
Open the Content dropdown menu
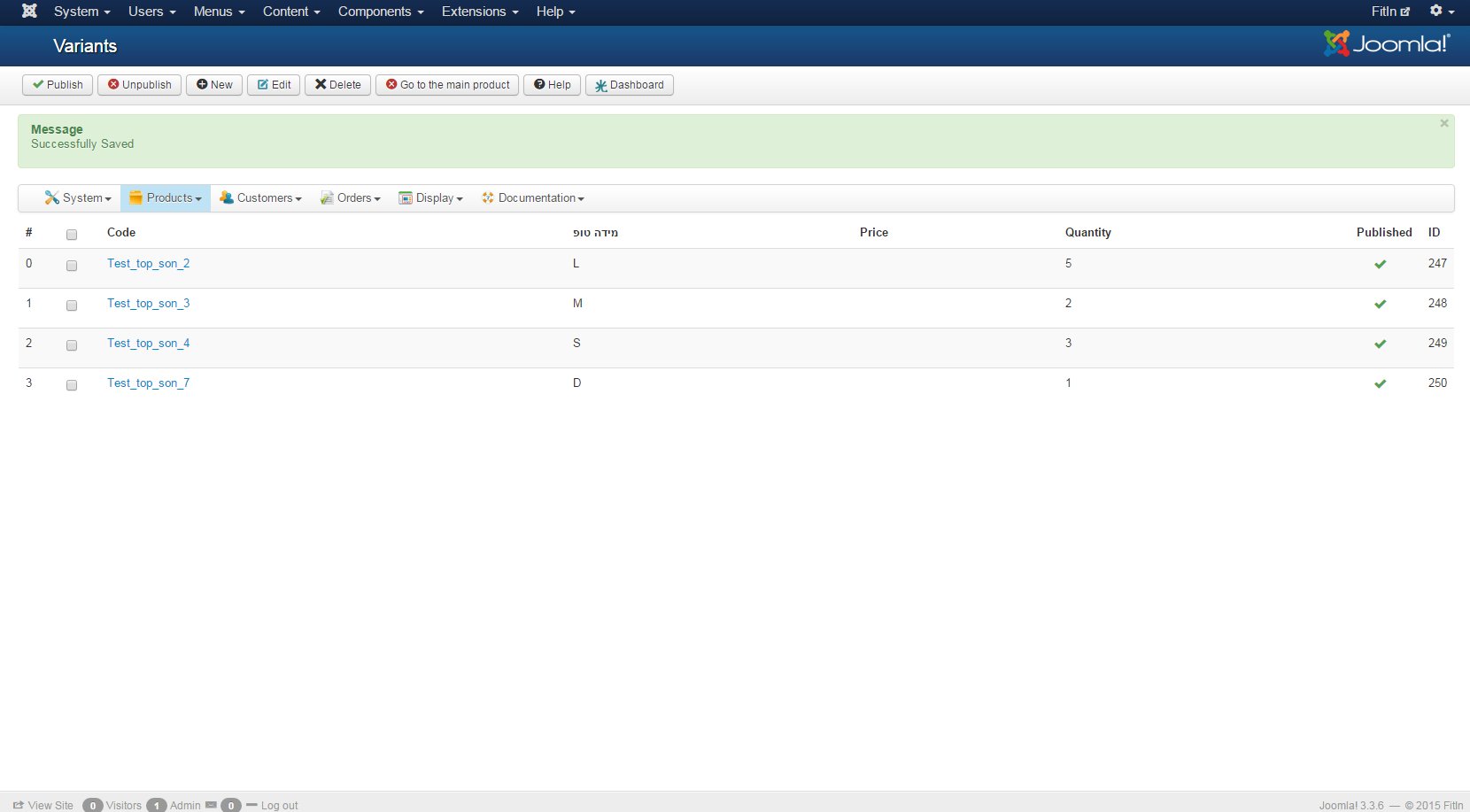(291, 12)
